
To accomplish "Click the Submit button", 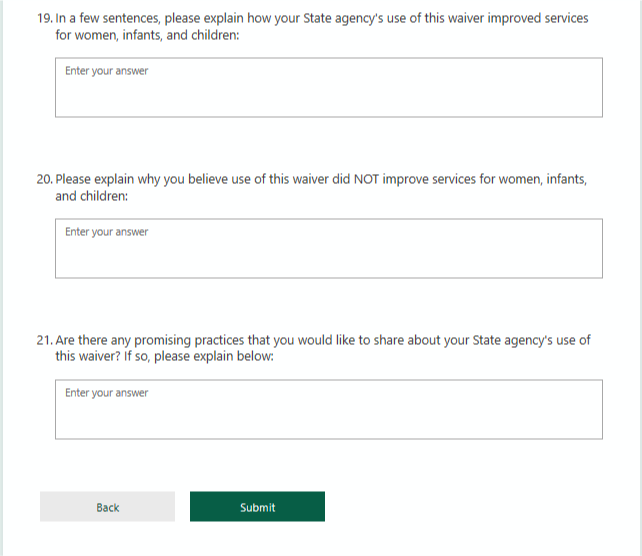I will point(257,507).
